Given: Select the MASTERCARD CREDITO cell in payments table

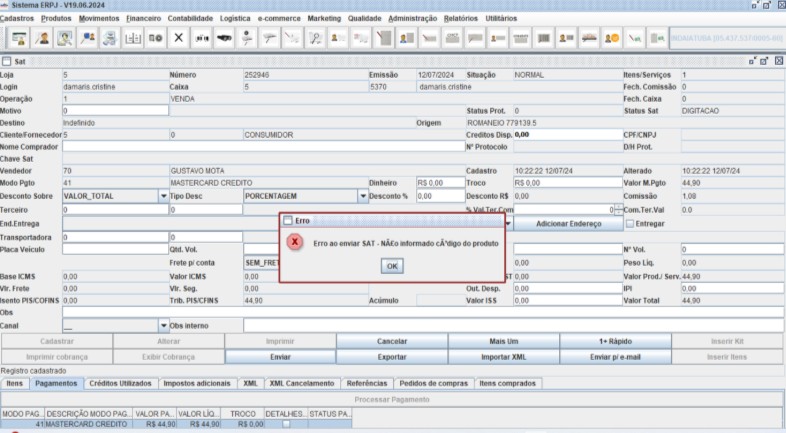Looking at the screenshot, I should [88, 424].
